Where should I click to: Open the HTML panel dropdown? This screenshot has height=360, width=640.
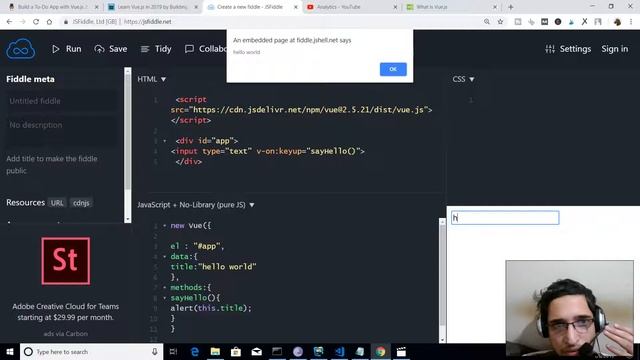[x=152, y=79]
